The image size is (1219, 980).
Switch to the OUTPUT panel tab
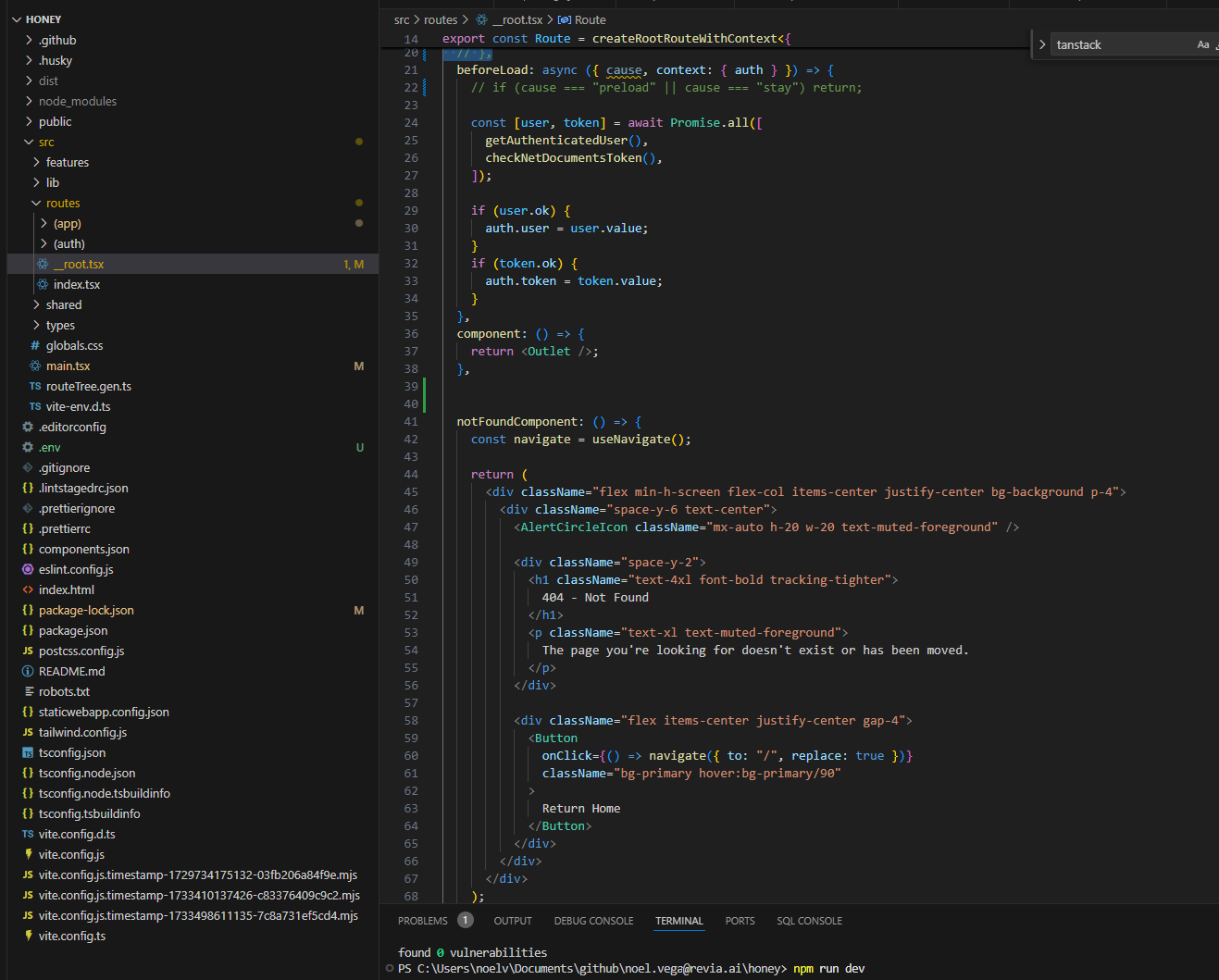click(513, 921)
